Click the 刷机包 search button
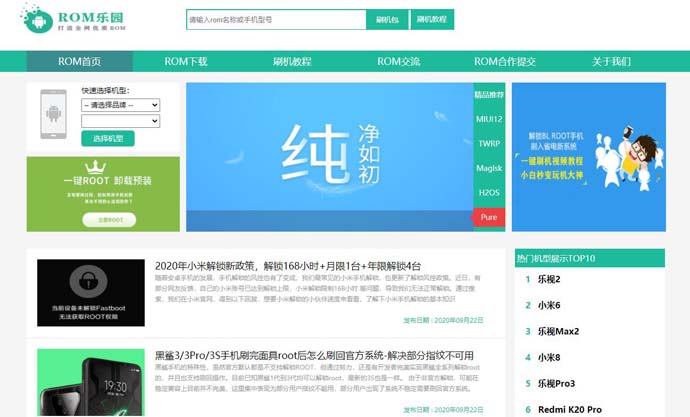This screenshot has width=690, height=417. pos(387,20)
